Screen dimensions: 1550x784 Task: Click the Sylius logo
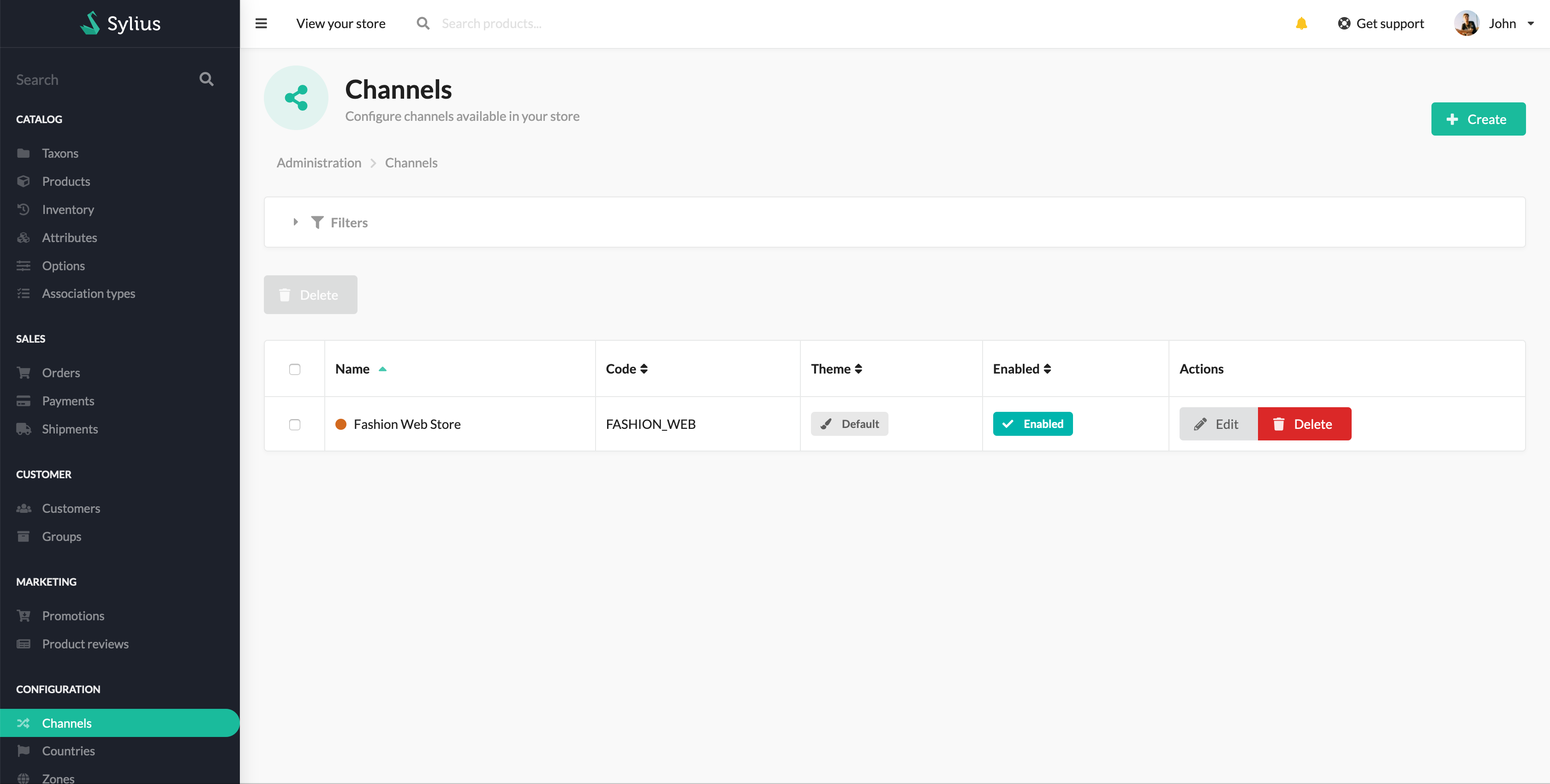(120, 24)
